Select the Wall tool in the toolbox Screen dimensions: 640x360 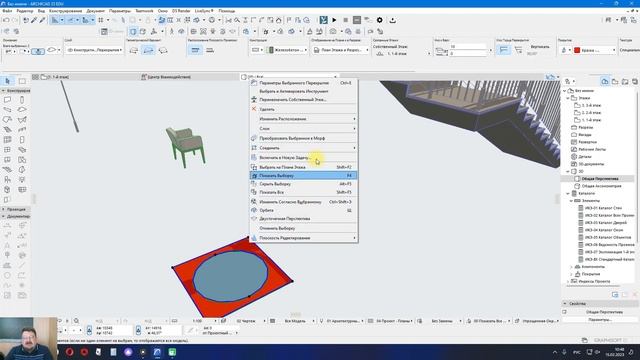(7, 100)
